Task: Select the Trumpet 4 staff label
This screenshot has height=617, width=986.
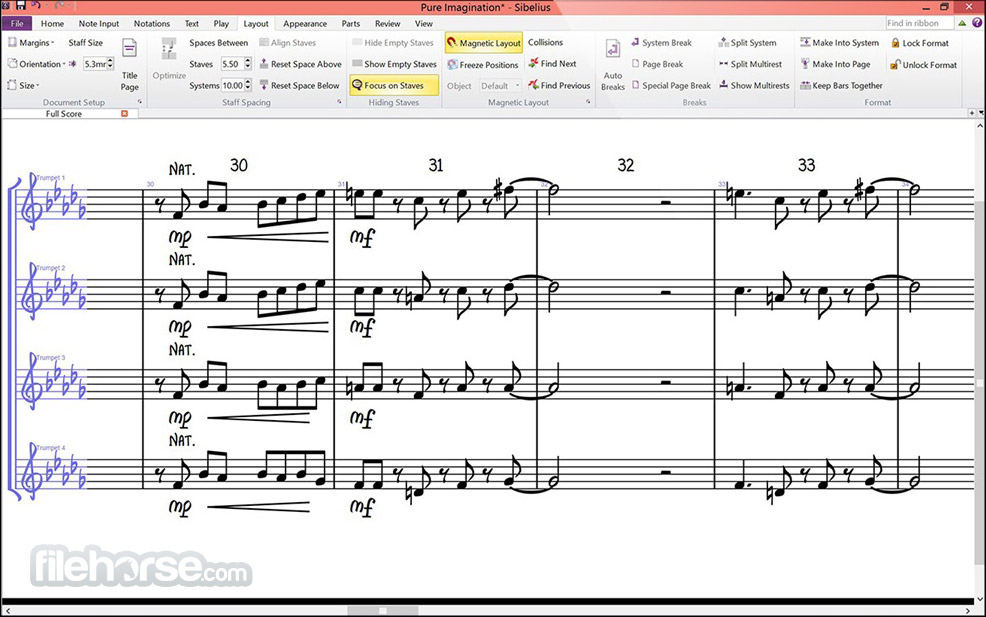Action: (x=50, y=448)
